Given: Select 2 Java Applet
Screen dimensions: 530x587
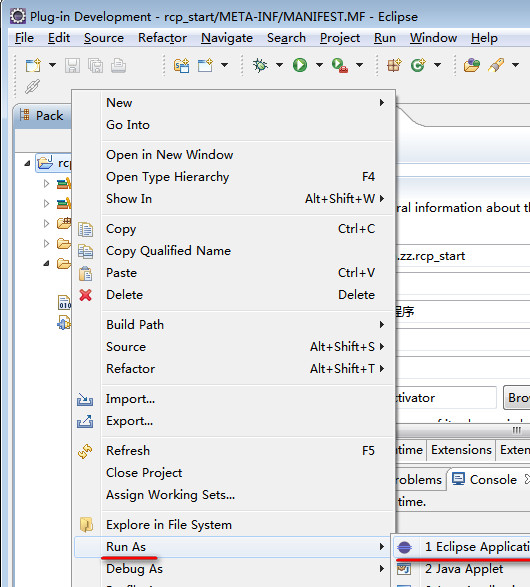Looking at the screenshot, I should pos(462,569).
